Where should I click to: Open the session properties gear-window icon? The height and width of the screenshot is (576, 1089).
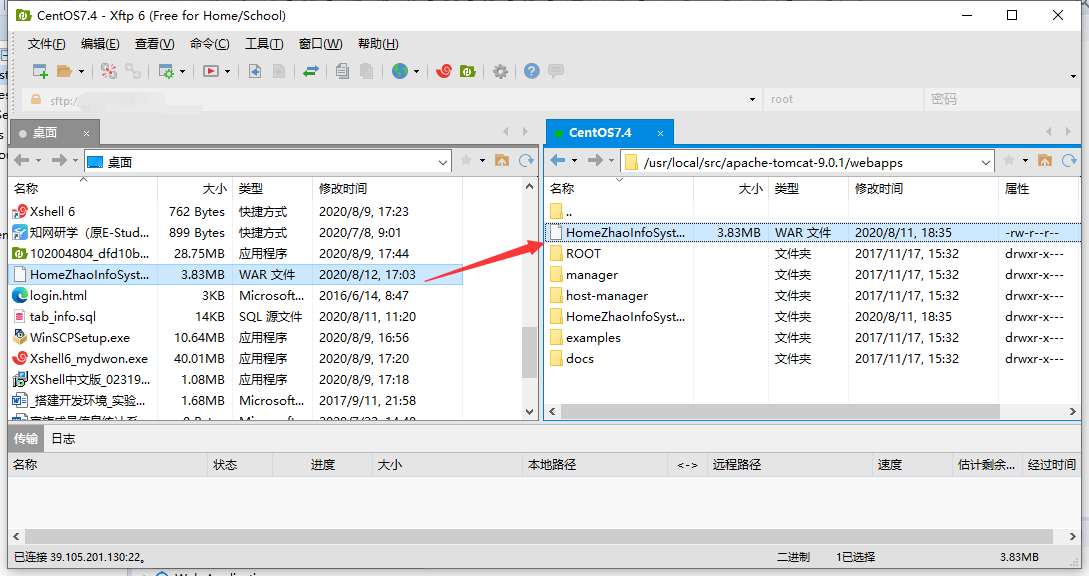point(166,71)
